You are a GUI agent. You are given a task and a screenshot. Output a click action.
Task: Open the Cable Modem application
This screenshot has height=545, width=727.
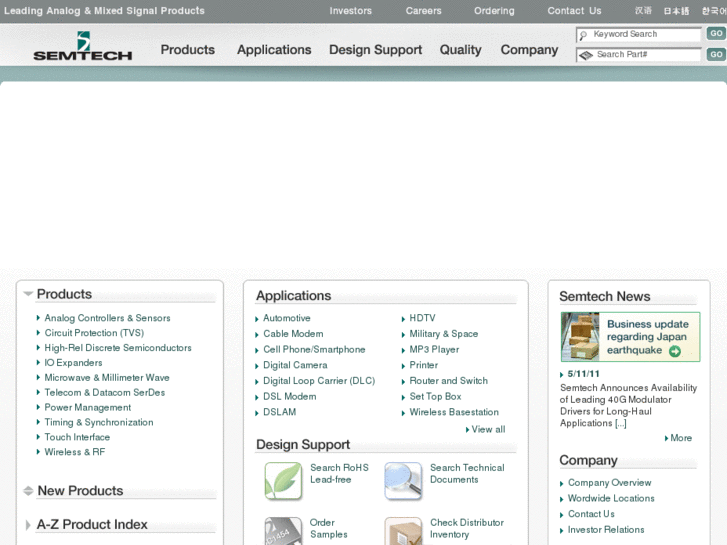[293, 334]
